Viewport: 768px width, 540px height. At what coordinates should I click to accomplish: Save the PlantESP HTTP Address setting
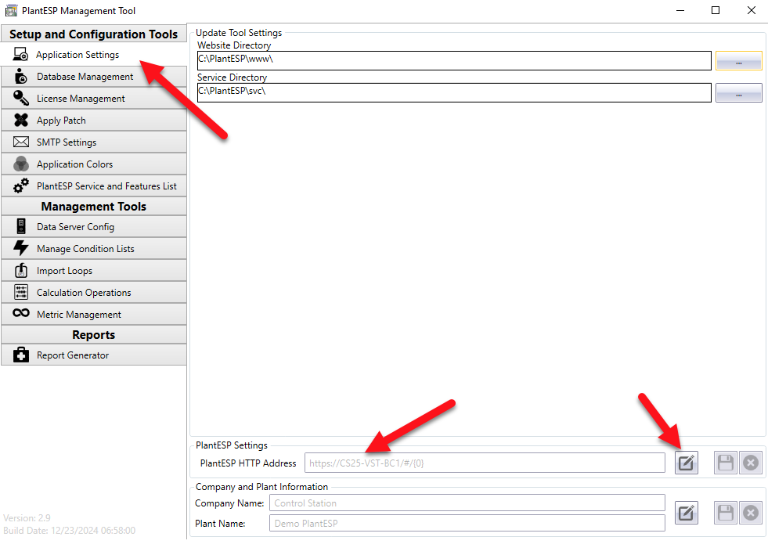725,463
